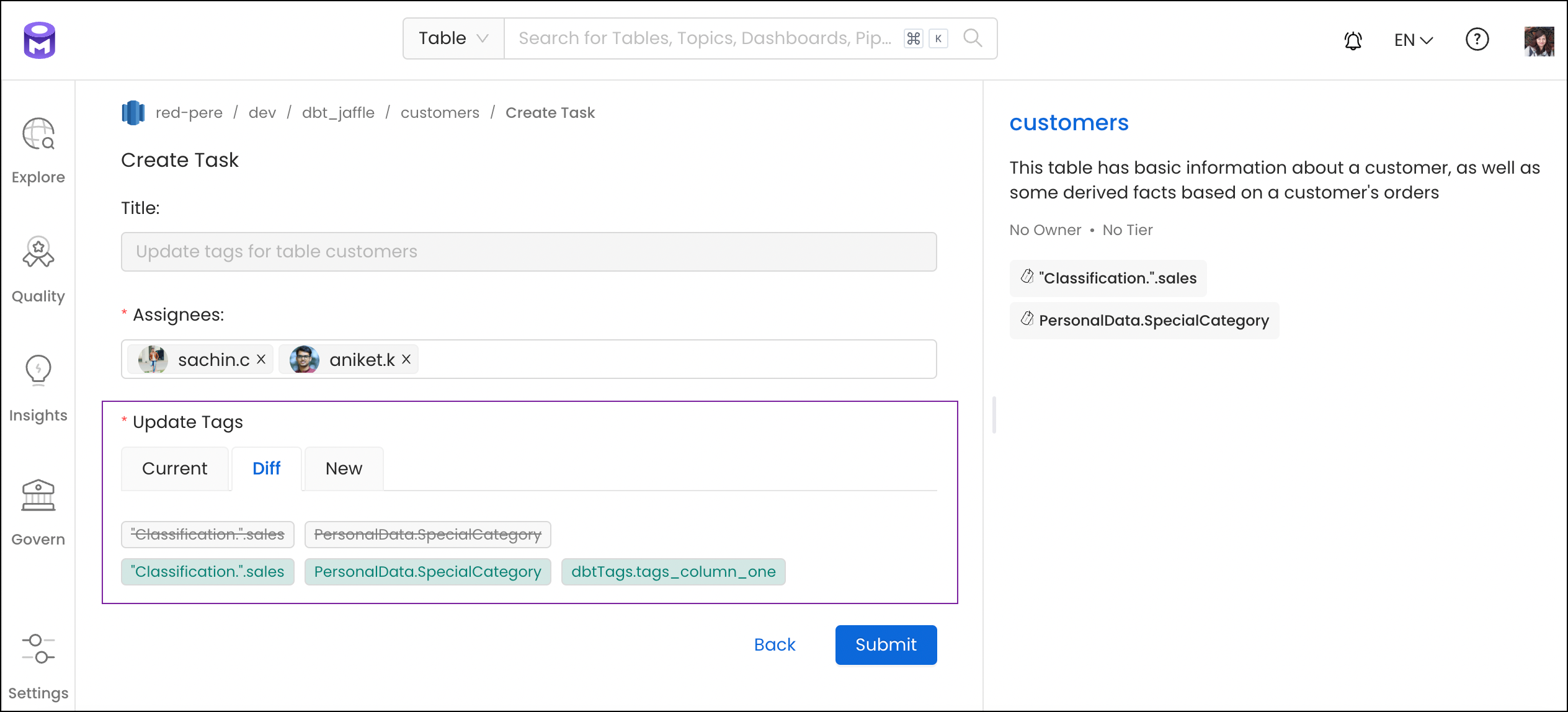1568x712 pixels.
Task: Click the struck-through "Classification.".sales tag
Action: coord(208,535)
